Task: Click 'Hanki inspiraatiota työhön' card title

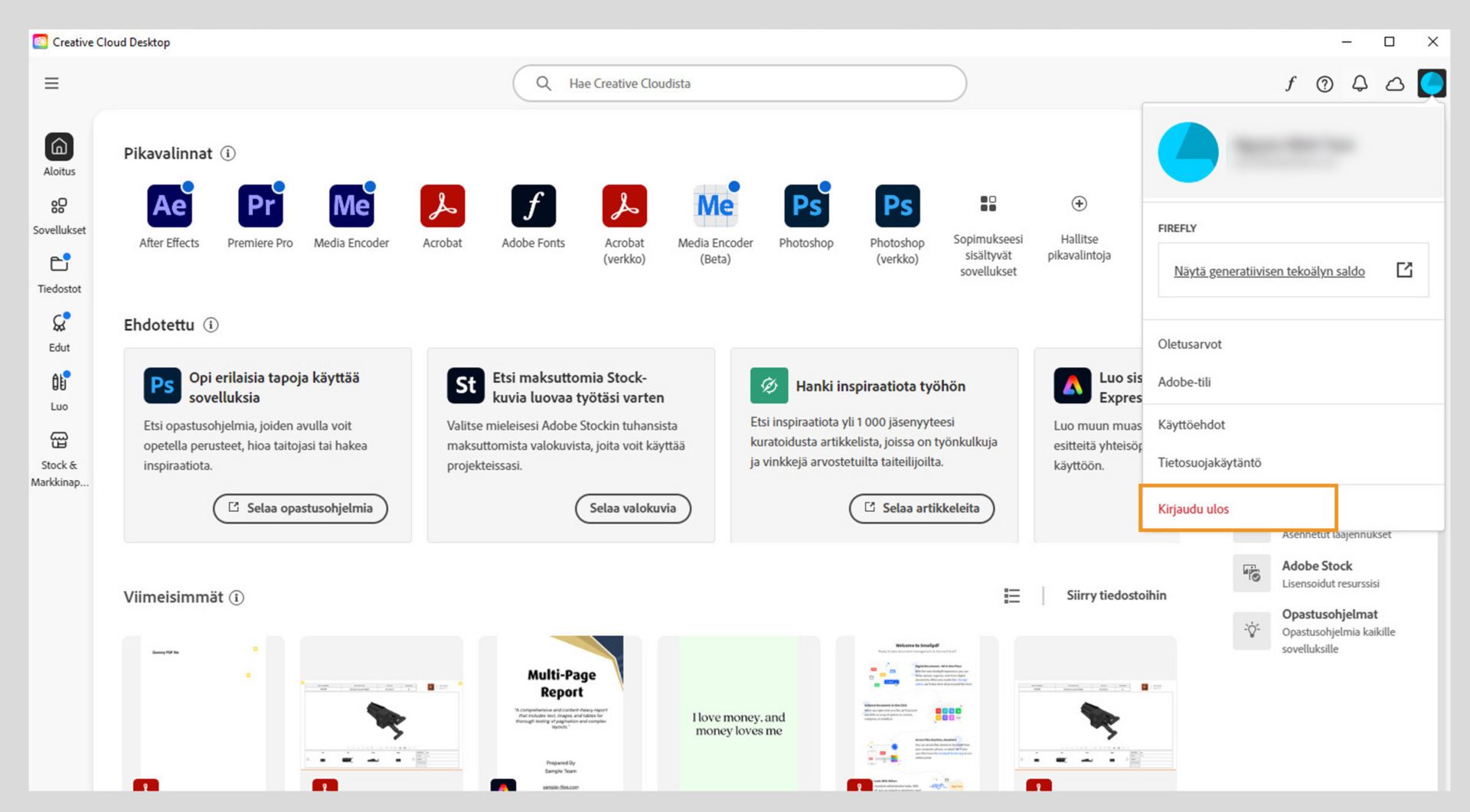Action: (x=880, y=386)
